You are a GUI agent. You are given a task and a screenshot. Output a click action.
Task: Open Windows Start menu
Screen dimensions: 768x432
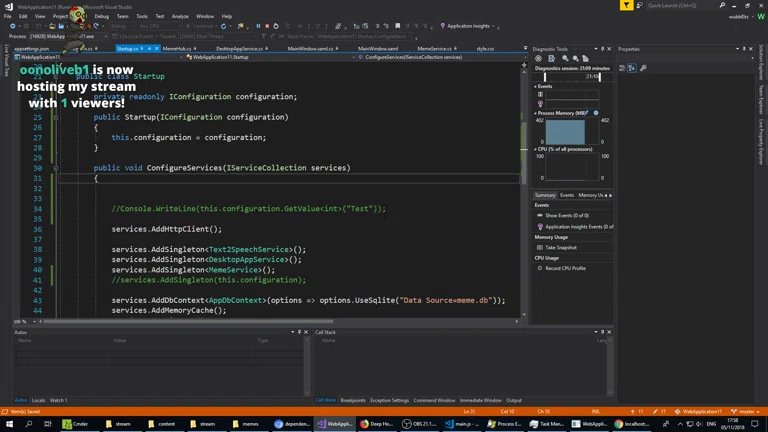[x=9, y=424]
